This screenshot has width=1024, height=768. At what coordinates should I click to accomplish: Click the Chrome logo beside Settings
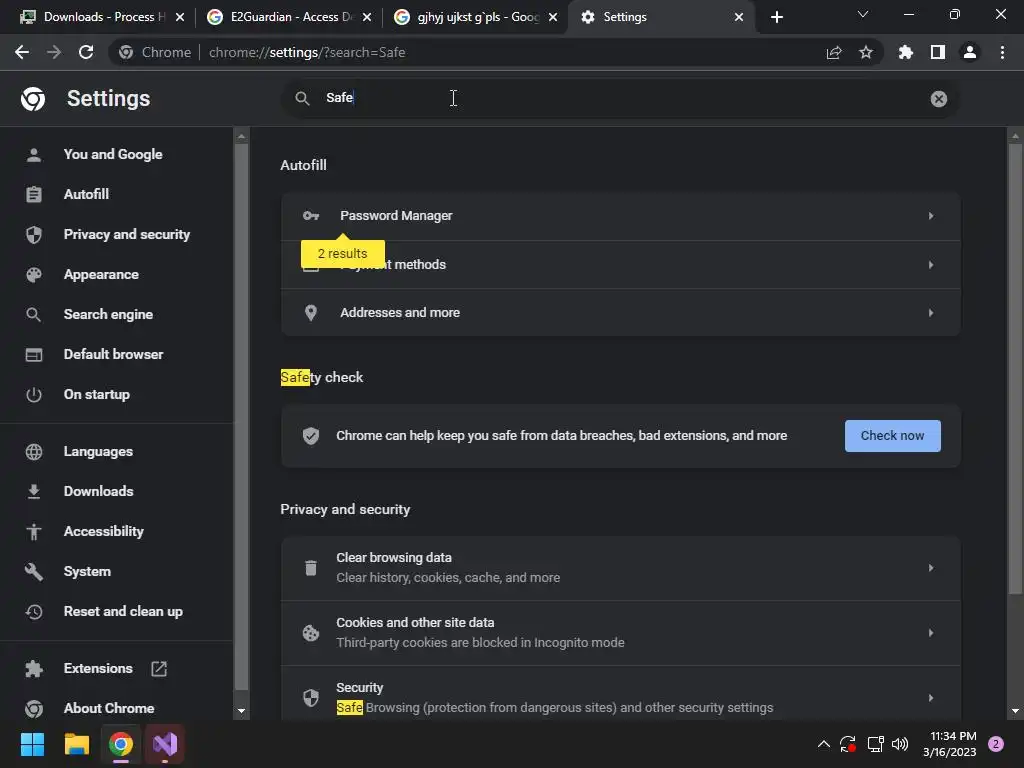(x=33, y=99)
